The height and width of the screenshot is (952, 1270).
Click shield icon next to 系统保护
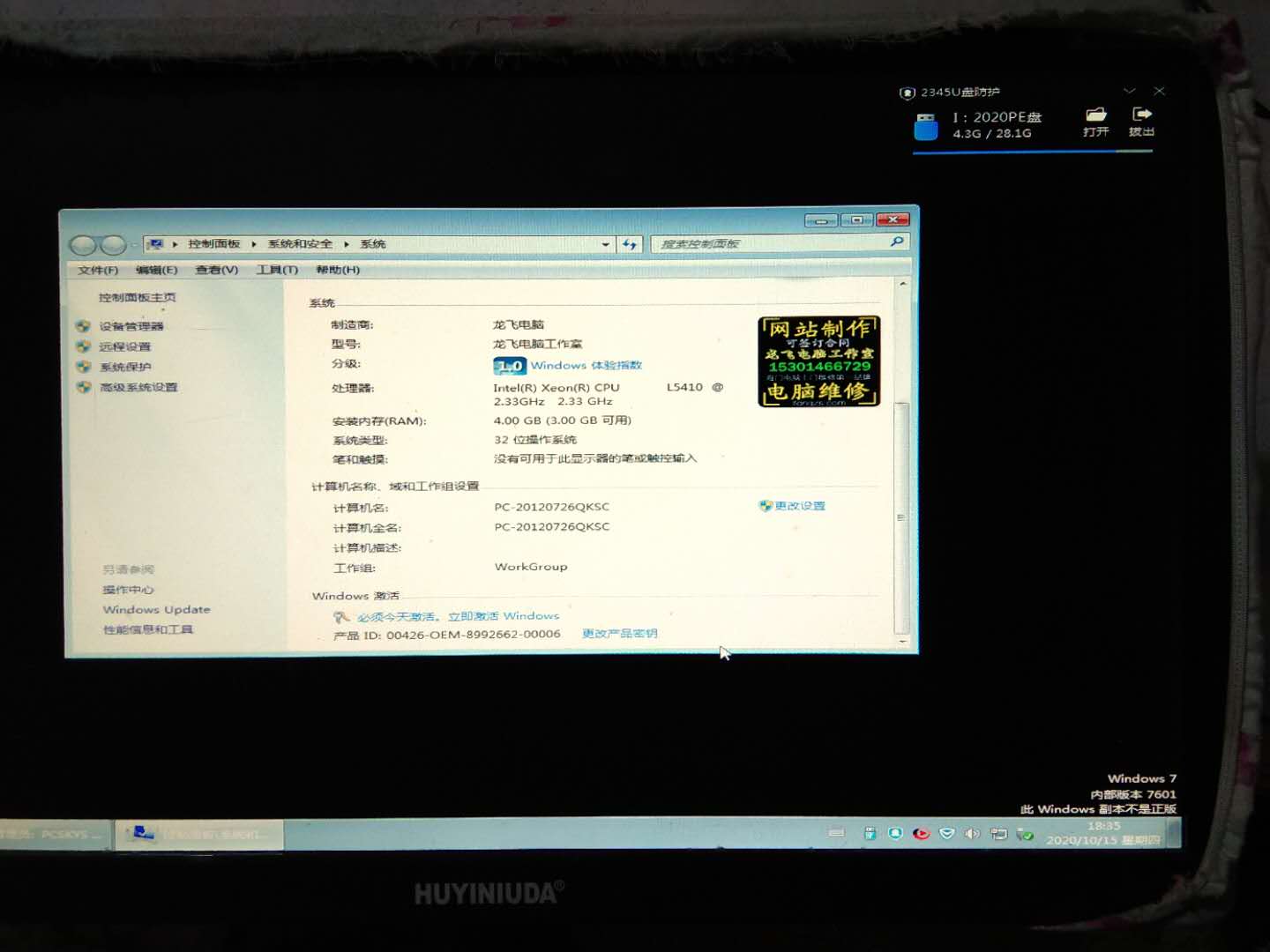click(84, 367)
